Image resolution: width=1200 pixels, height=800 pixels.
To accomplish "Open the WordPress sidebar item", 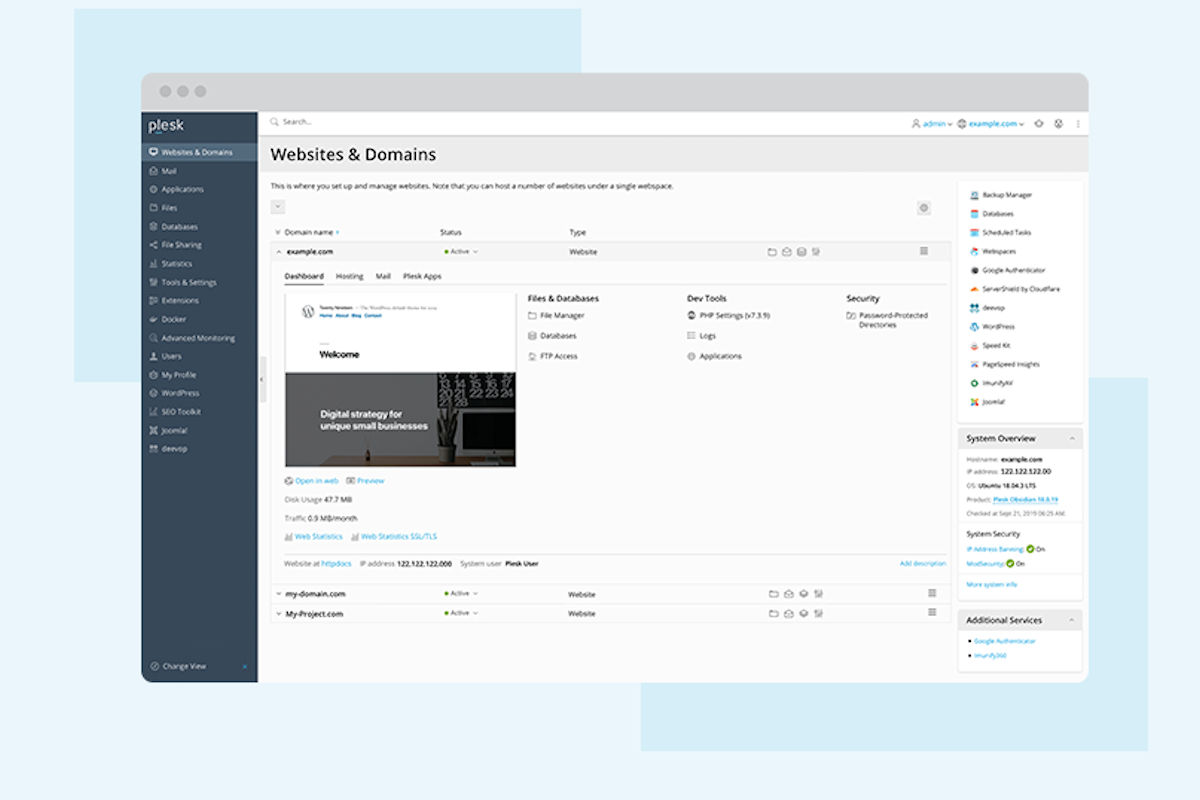I will [x=180, y=393].
